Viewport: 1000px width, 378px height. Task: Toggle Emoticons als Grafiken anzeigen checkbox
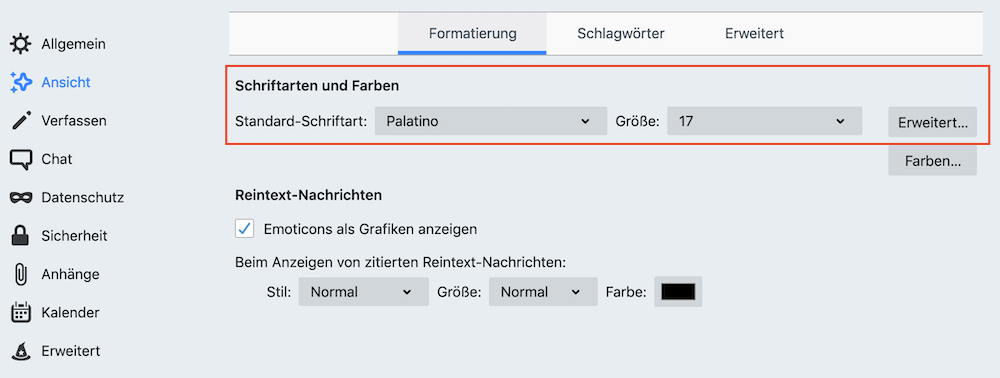[245, 229]
